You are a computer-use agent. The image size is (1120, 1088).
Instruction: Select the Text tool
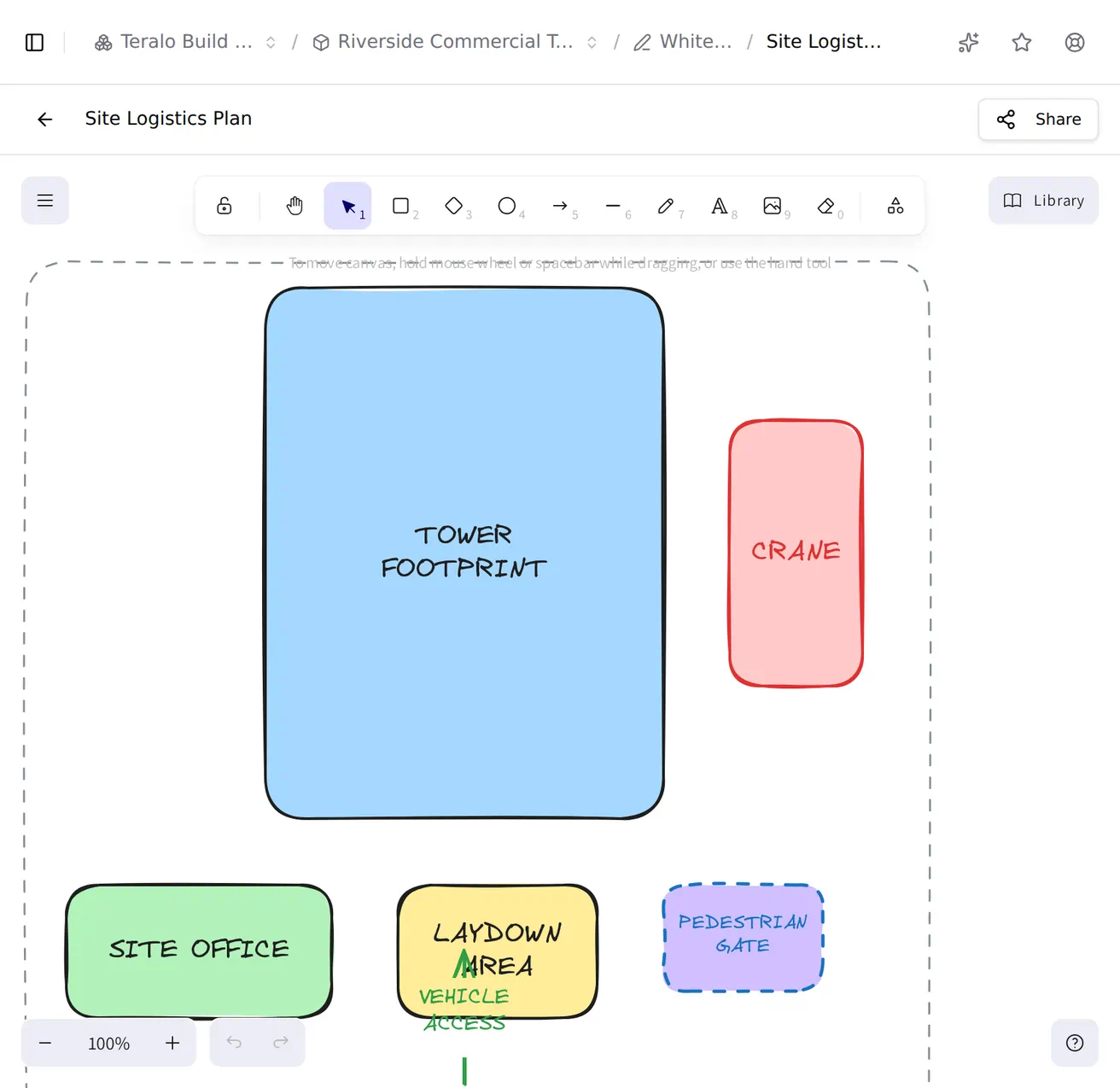pyautogui.click(x=720, y=206)
